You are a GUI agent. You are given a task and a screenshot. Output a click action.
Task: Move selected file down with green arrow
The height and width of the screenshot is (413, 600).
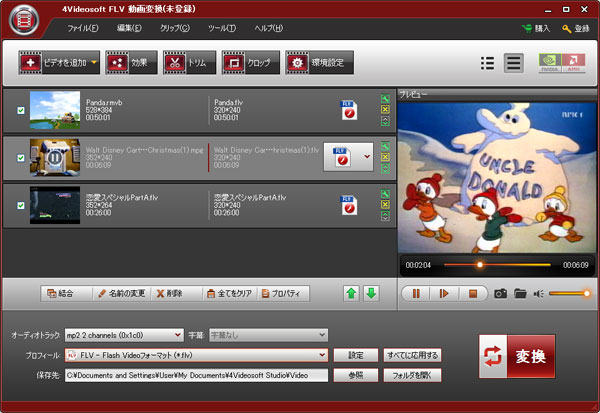tap(371, 294)
